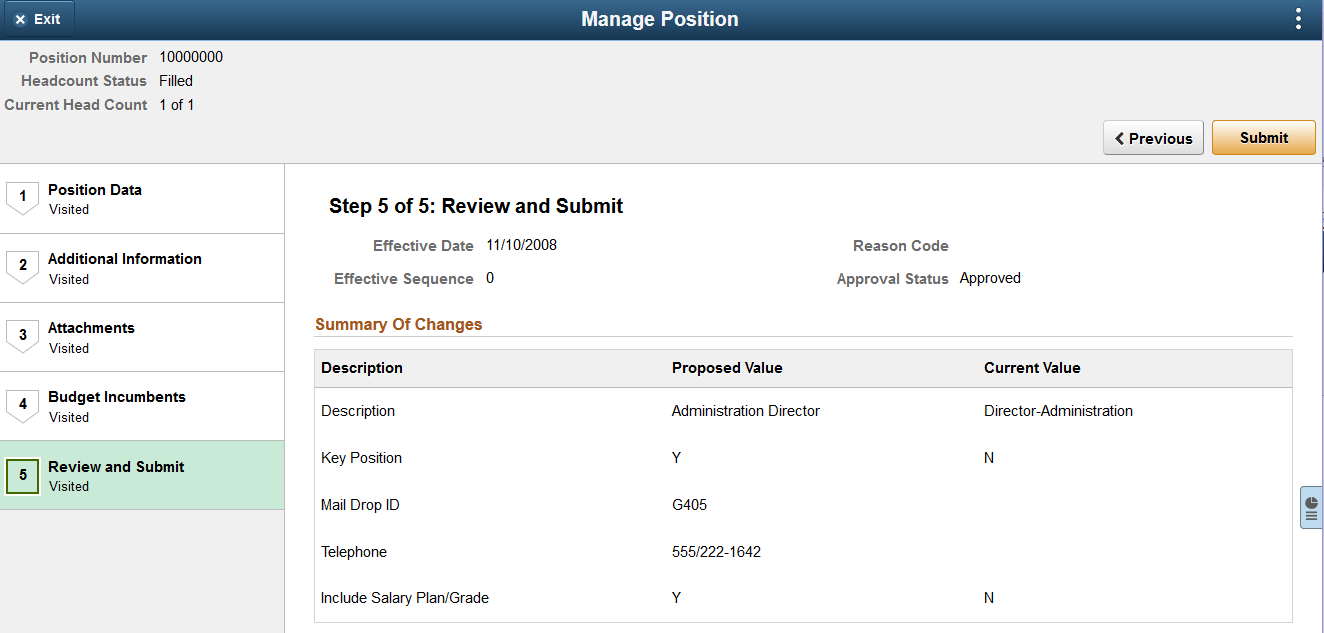Click the Current Value column header

pos(1032,368)
